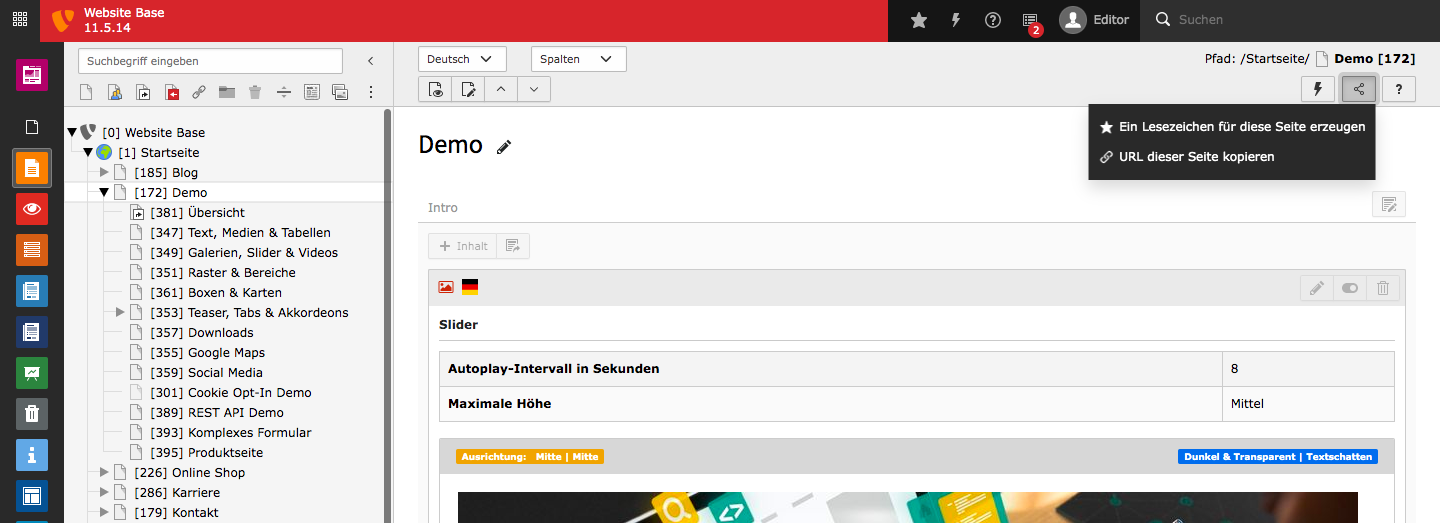Collapse the [1] Startseite tree node
Image resolution: width=1440 pixels, height=523 pixels.
point(88,152)
